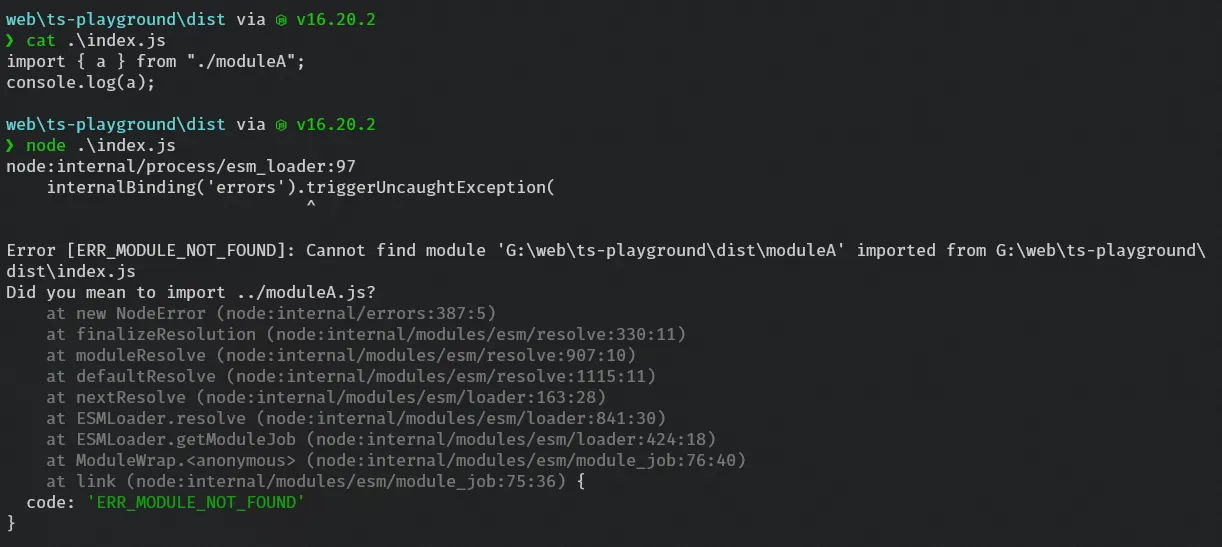Click the "Did you mean to import" suggestion line
The height and width of the screenshot is (547, 1222).
point(191,292)
